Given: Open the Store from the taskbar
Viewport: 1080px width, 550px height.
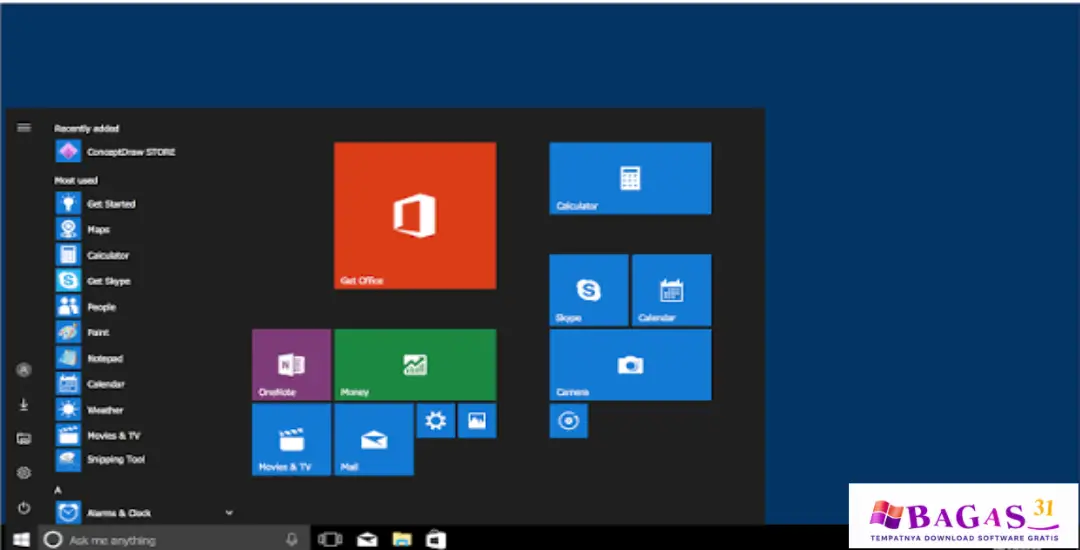Looking at the screenshot, I should pyautogui.click(x=436, y=540).
